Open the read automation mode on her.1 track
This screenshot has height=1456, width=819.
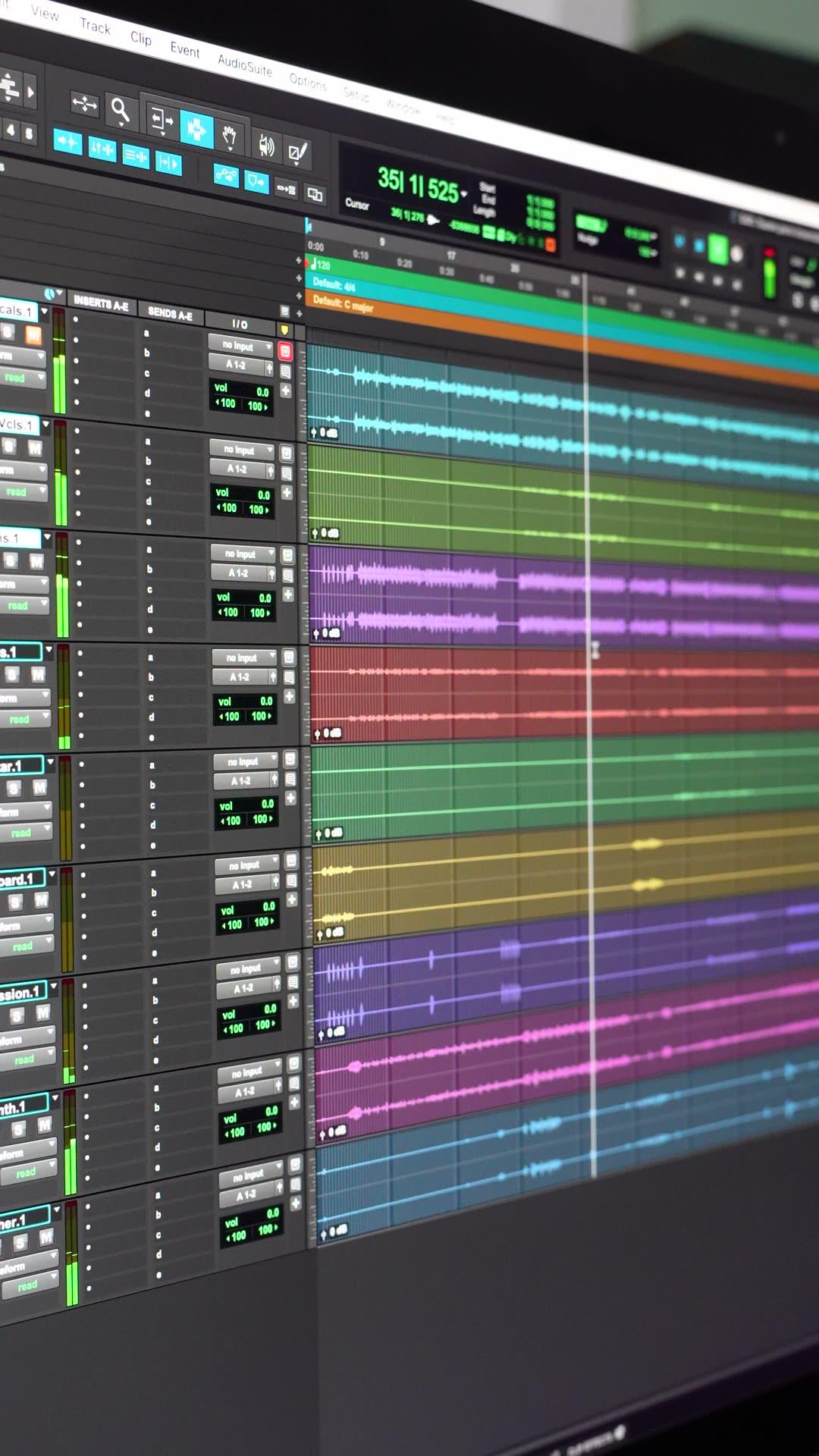[30, 1284]
